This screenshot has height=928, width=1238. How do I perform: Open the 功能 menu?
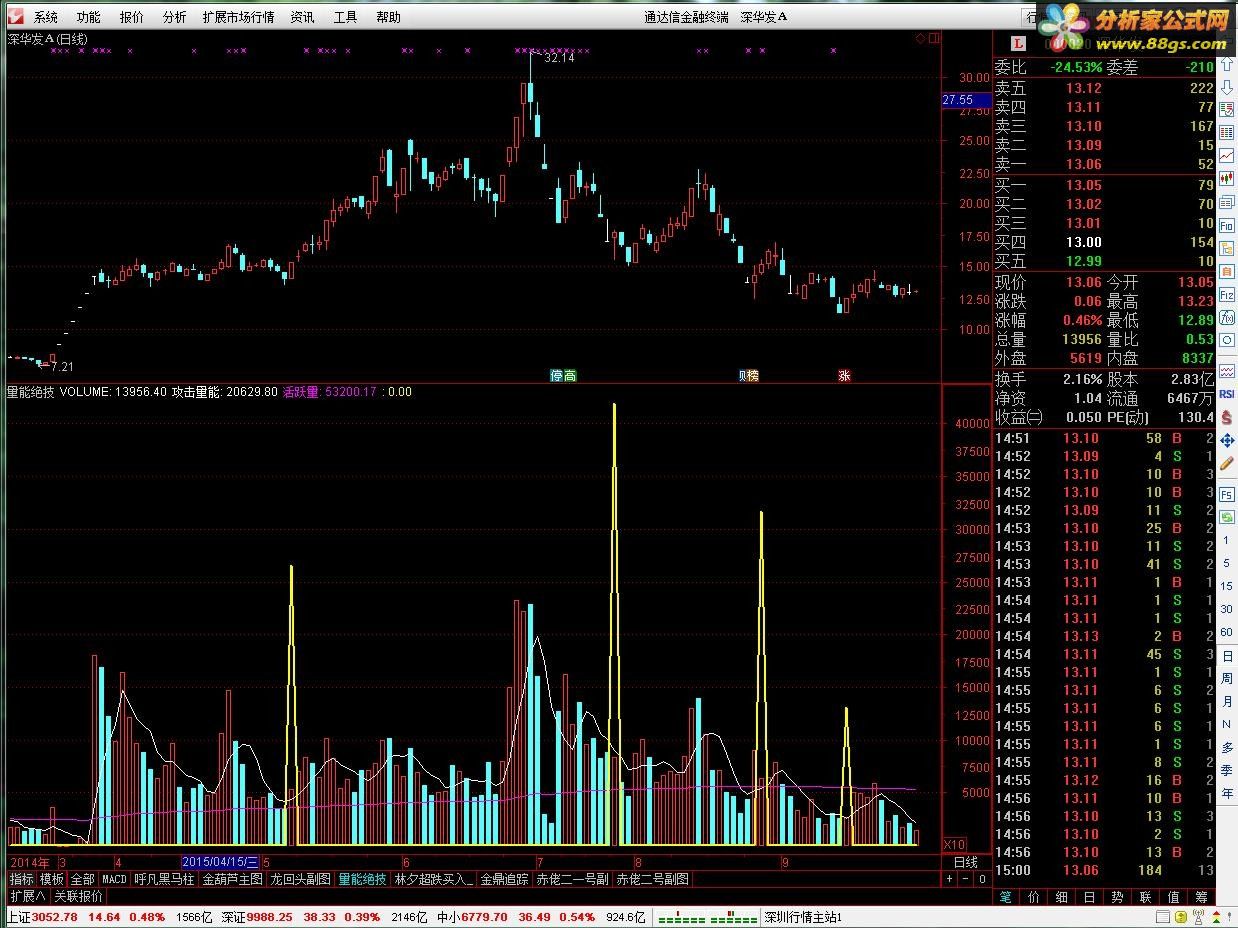click(88, 17)
